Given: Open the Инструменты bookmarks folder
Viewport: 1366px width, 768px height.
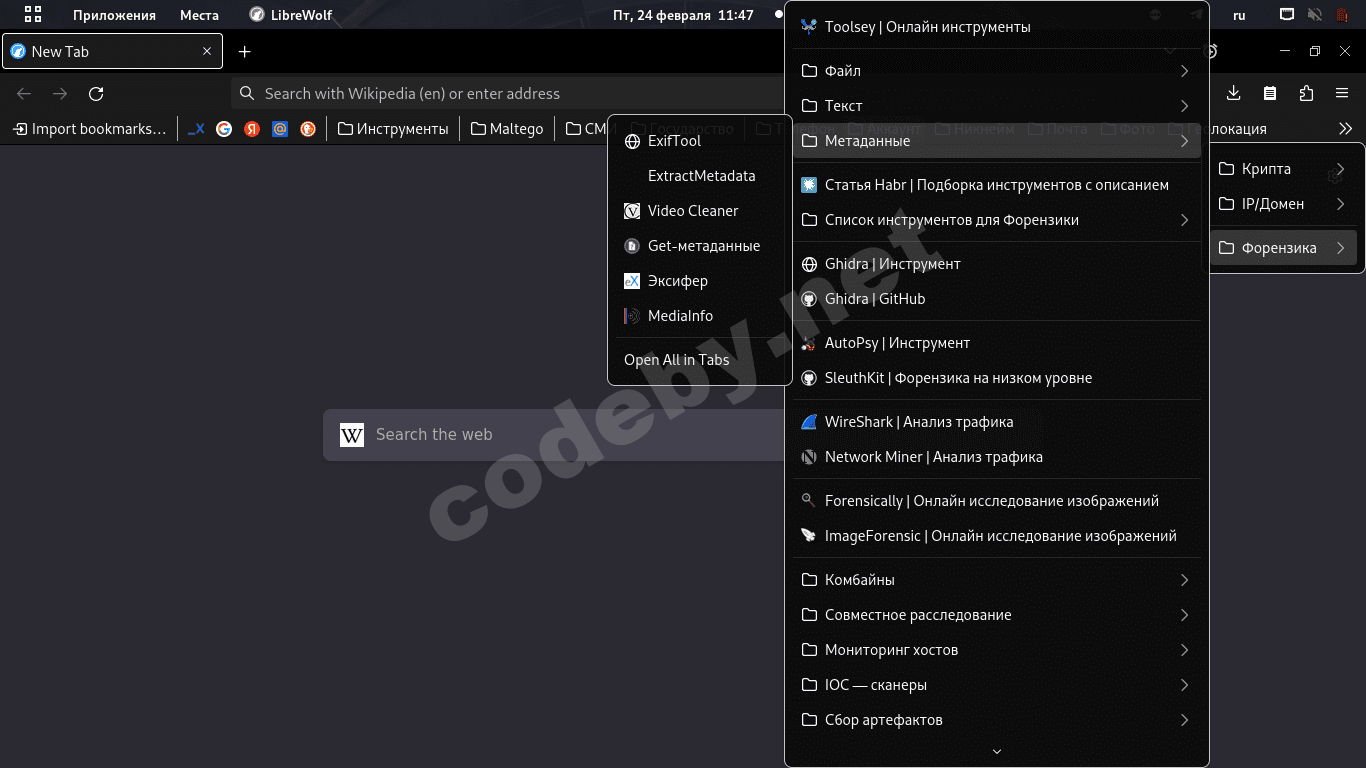Looking at the screenshot, I should 393,128.
